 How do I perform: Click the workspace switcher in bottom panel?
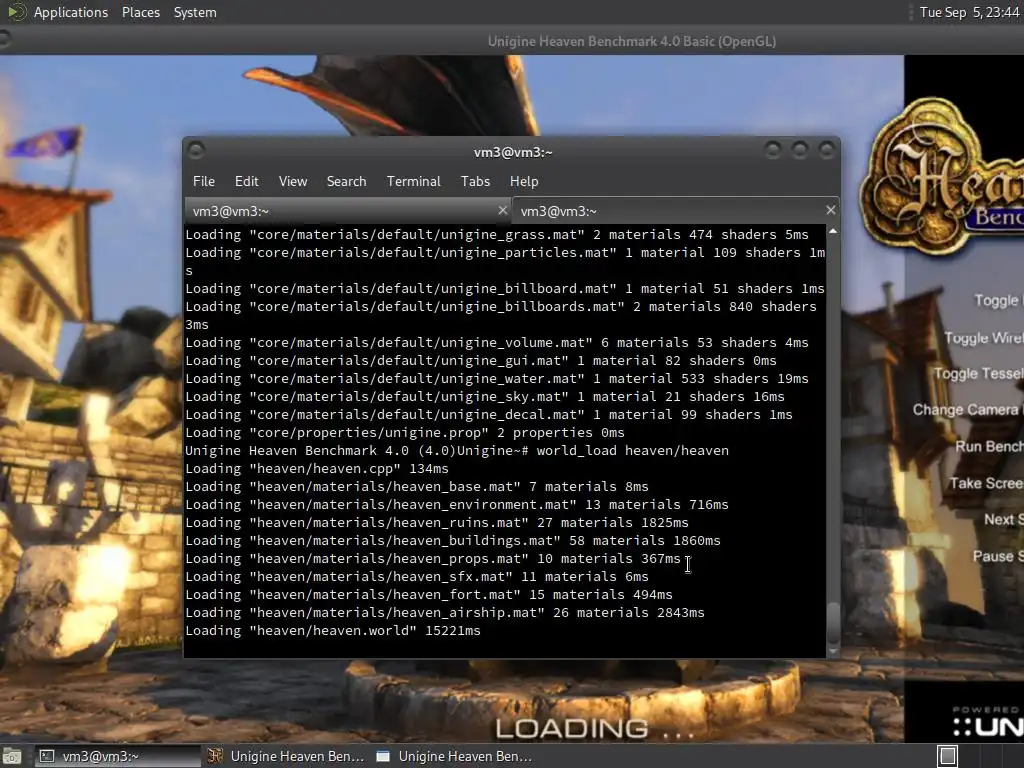[948, 756]
